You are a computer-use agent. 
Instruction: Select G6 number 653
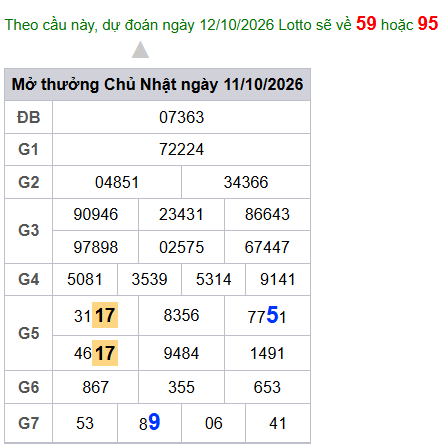coord(267,387)
